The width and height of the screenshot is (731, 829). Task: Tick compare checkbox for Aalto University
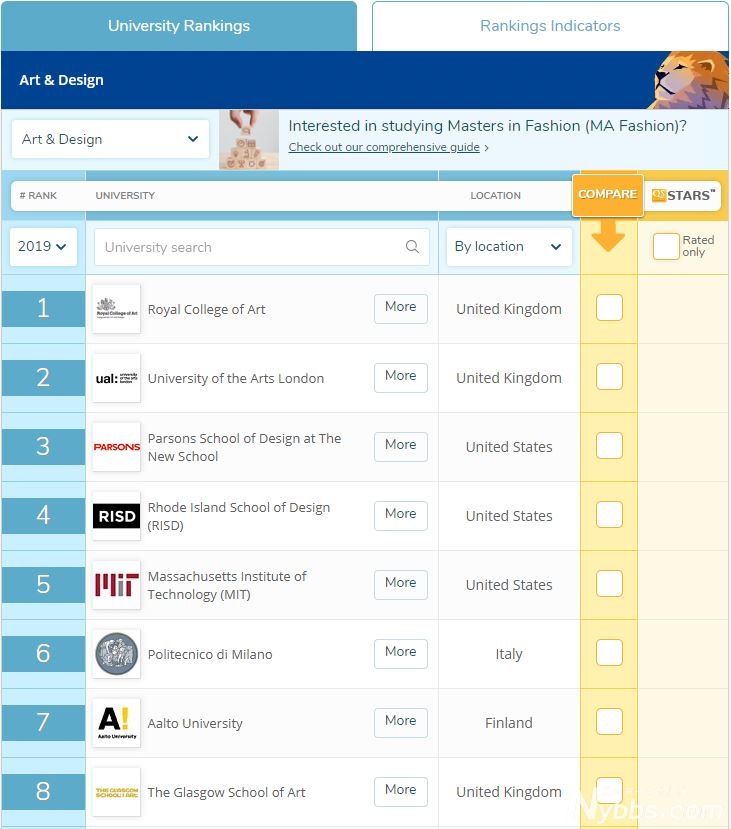coord(609,722)
